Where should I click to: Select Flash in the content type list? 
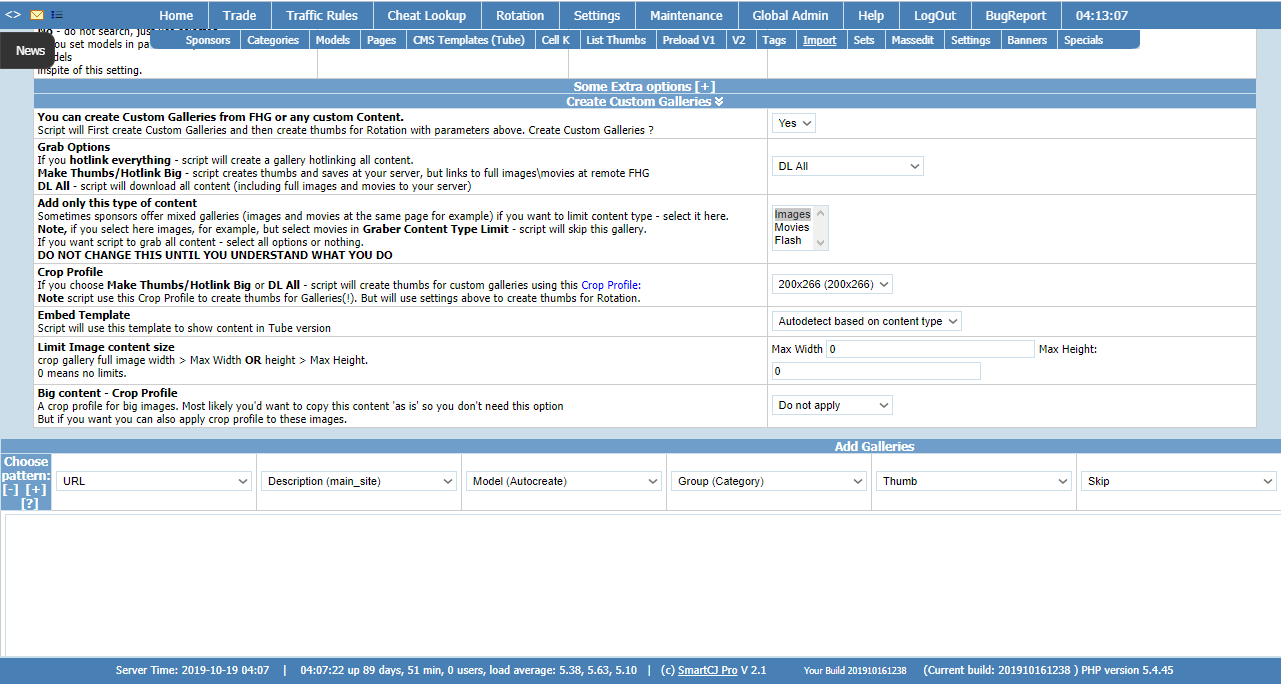coord(788,240)
